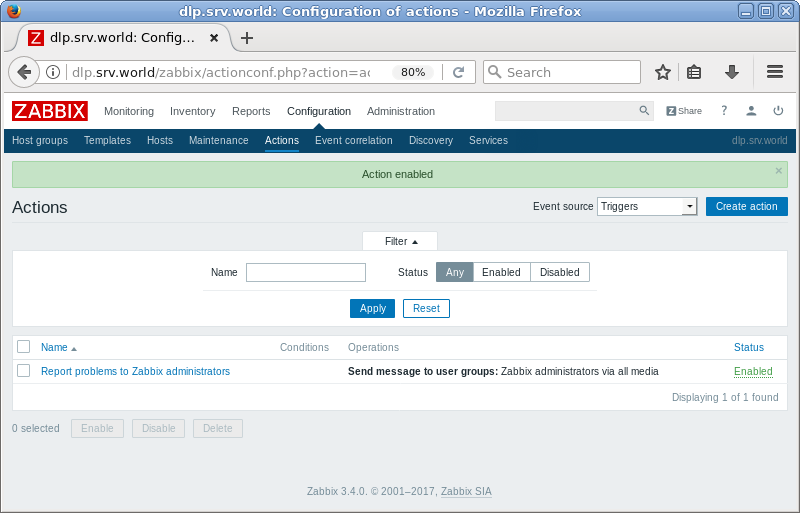Click search magnifier in Firefox search box
The width and height of the screenshot is (800, 513).
click(x=494, y=72)
